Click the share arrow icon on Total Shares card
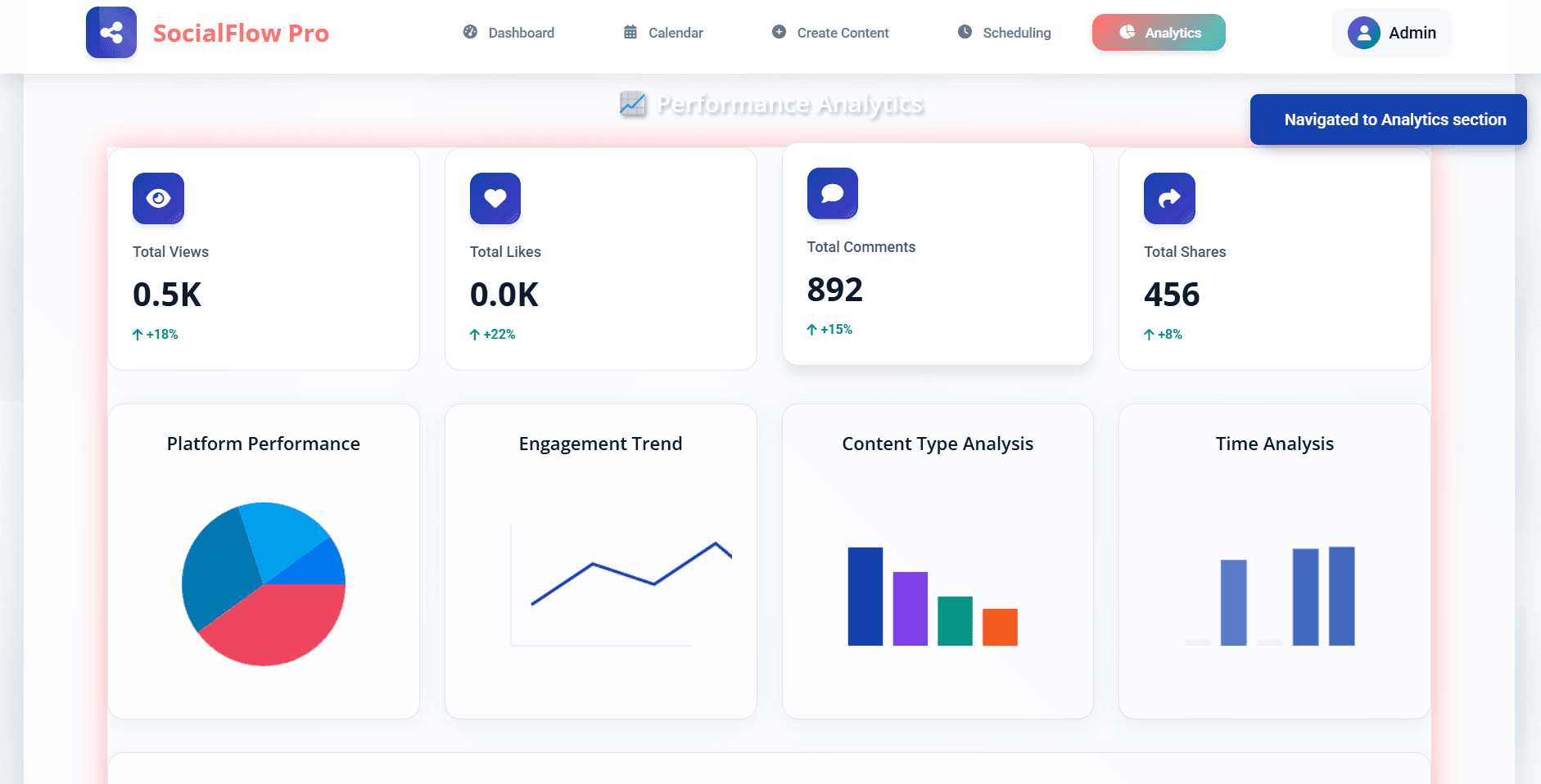This screenshot has width=1541, height=784. point(1169,198)
